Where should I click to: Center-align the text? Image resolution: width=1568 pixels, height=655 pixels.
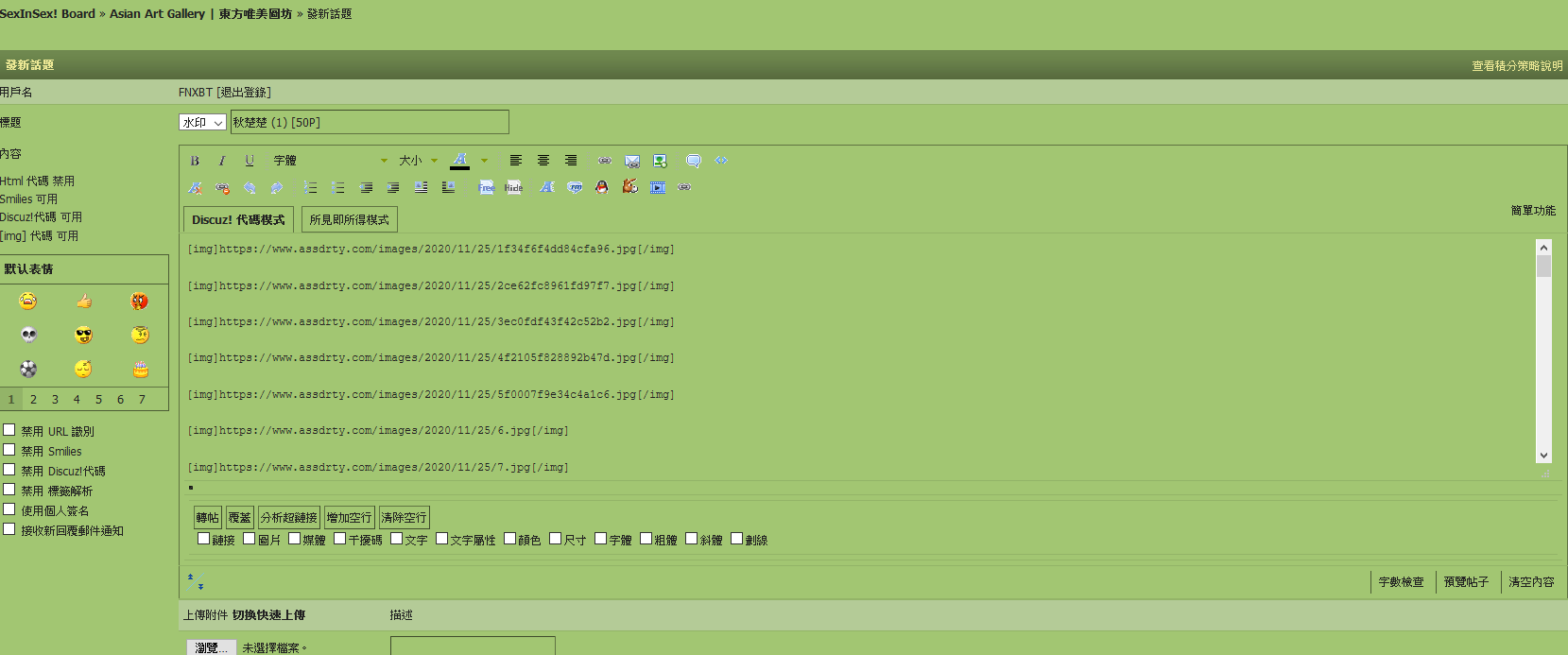coord(543,161)
